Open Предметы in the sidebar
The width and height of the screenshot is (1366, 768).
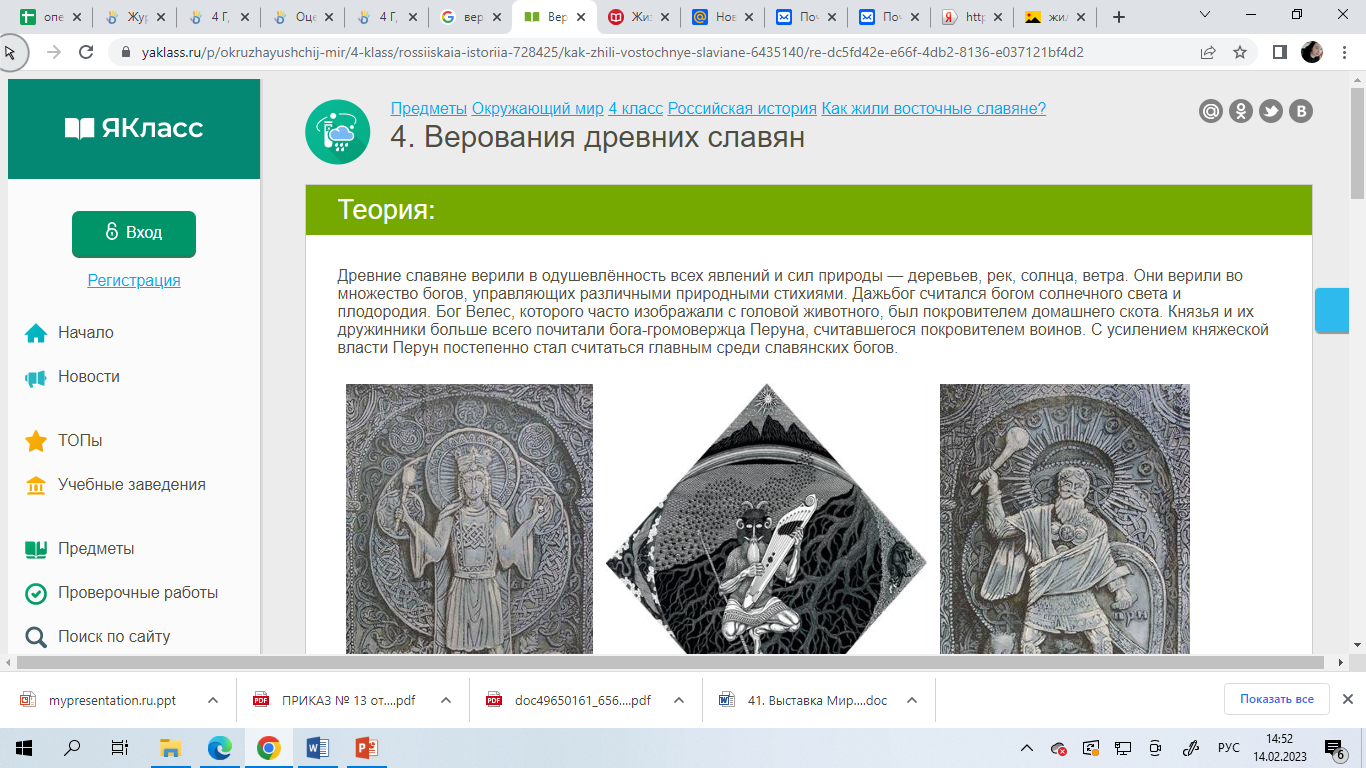96,548
